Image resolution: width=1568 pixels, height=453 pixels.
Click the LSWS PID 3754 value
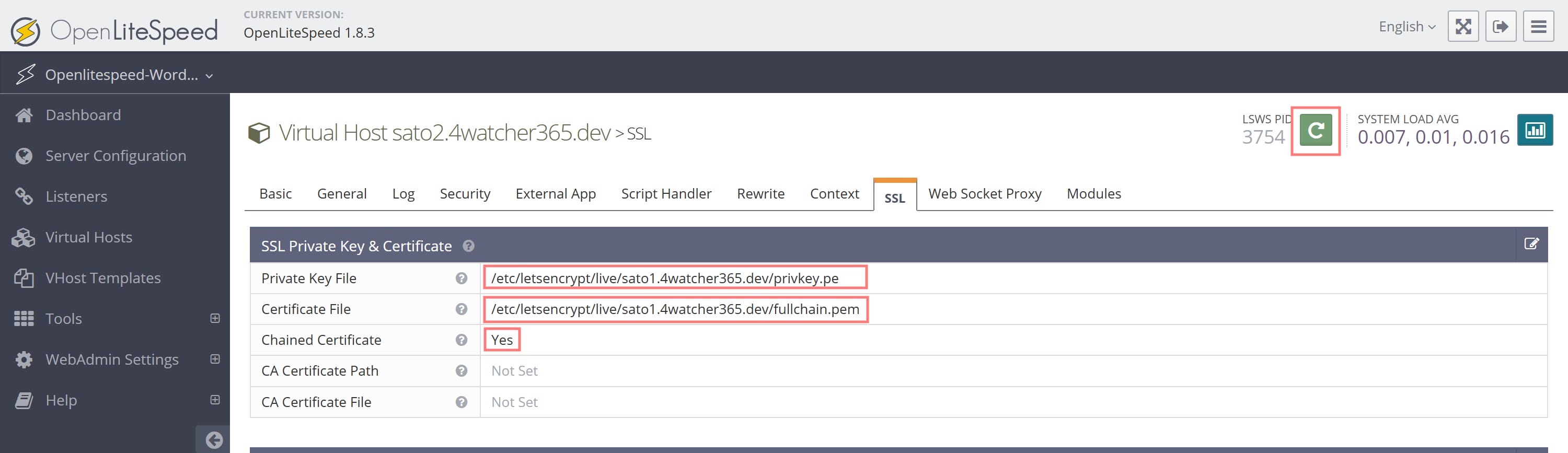pos(1263,137)
